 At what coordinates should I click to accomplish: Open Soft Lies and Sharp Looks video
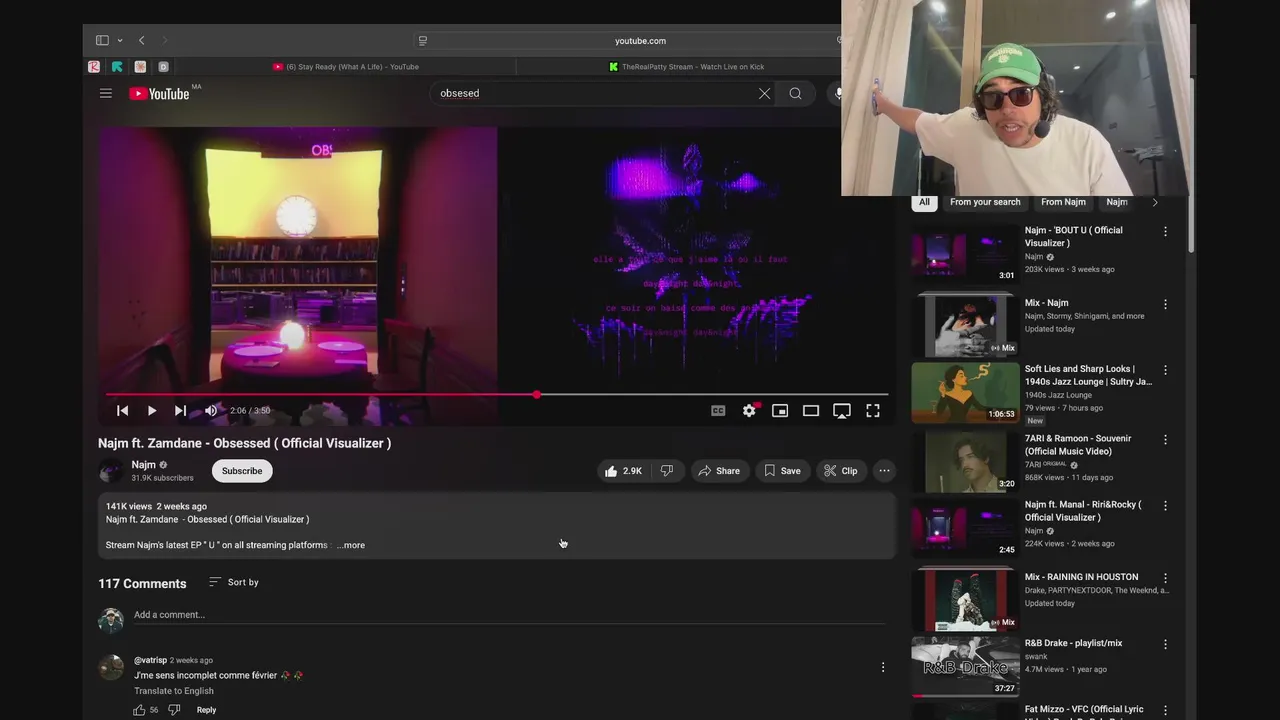965,392
